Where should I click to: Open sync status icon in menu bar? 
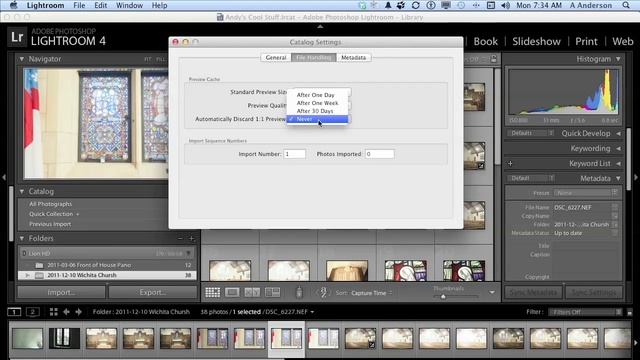(x=416, y=5)
